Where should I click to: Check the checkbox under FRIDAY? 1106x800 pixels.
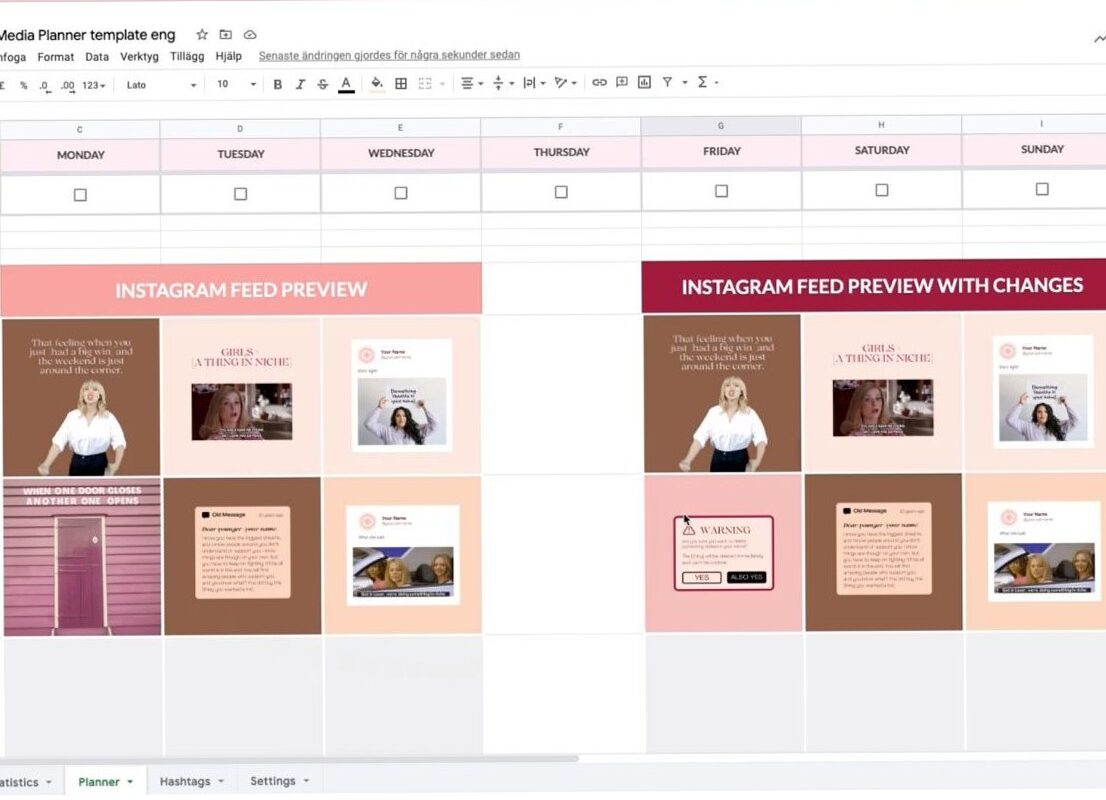click(x=720, y=189)
